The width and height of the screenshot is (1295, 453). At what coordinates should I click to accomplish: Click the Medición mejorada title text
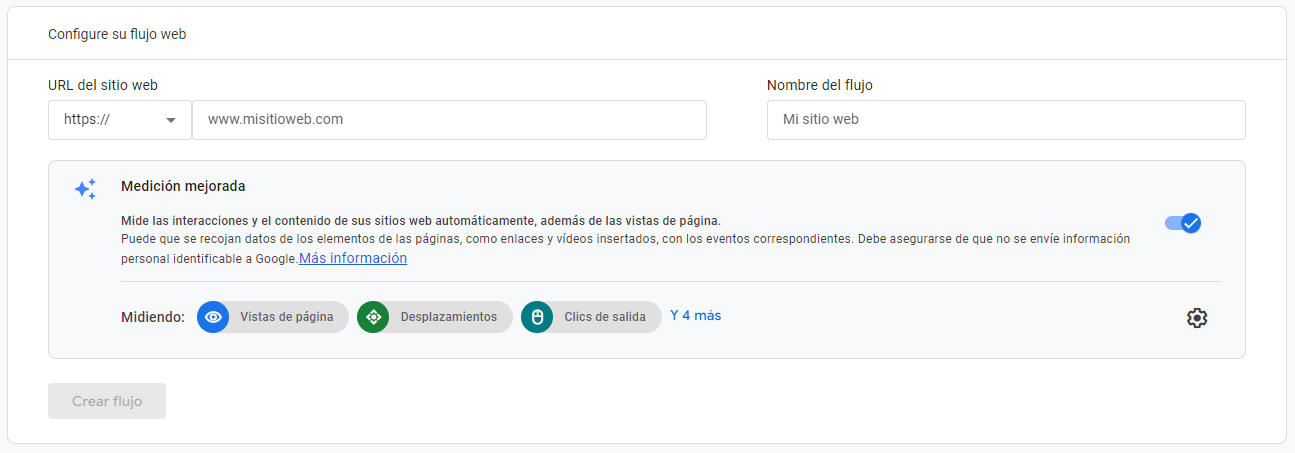point(183,186)
